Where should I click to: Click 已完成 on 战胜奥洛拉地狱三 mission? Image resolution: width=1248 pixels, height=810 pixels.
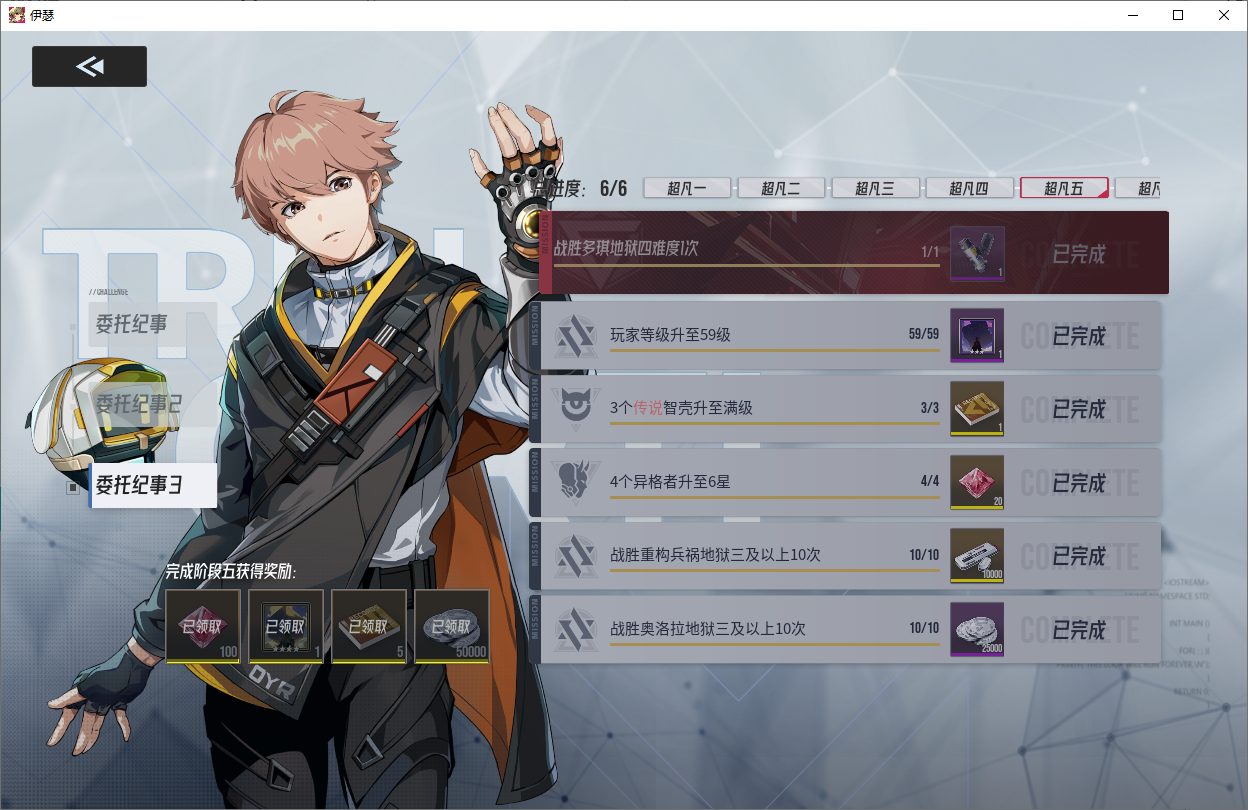click(1079, 630)
